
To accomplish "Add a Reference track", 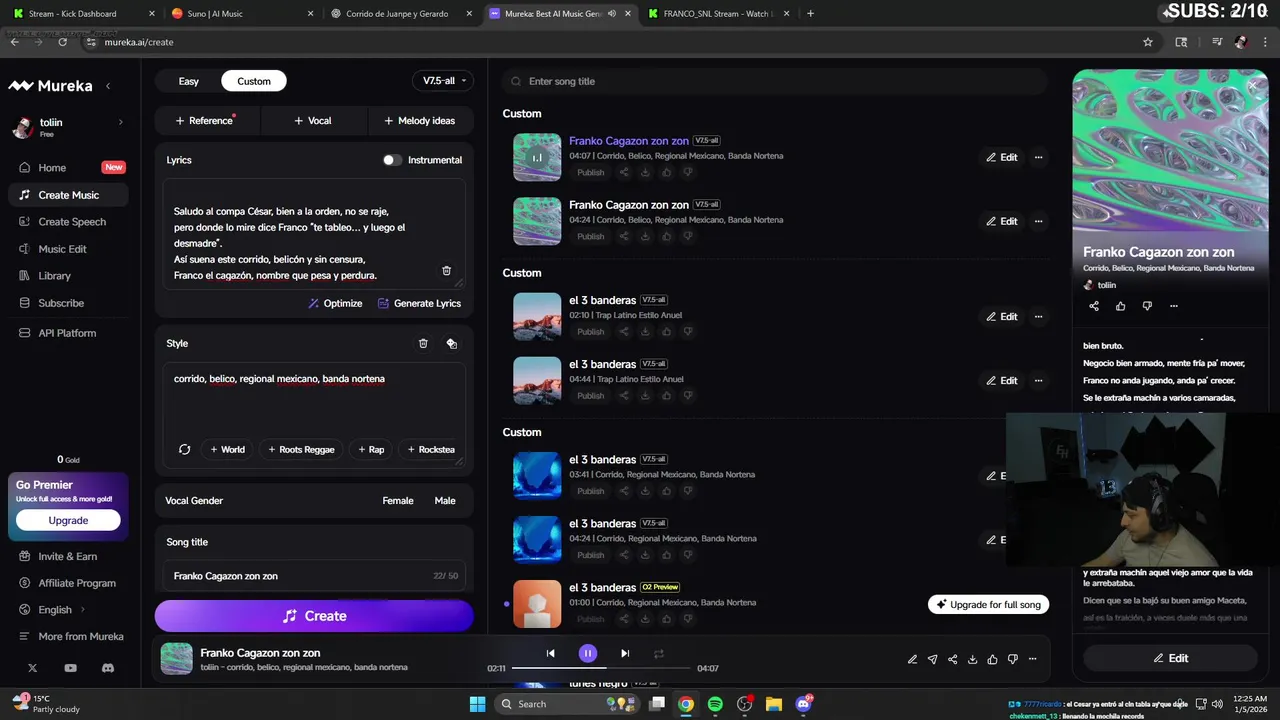I will pyautogui.click(x=207, y=121).
